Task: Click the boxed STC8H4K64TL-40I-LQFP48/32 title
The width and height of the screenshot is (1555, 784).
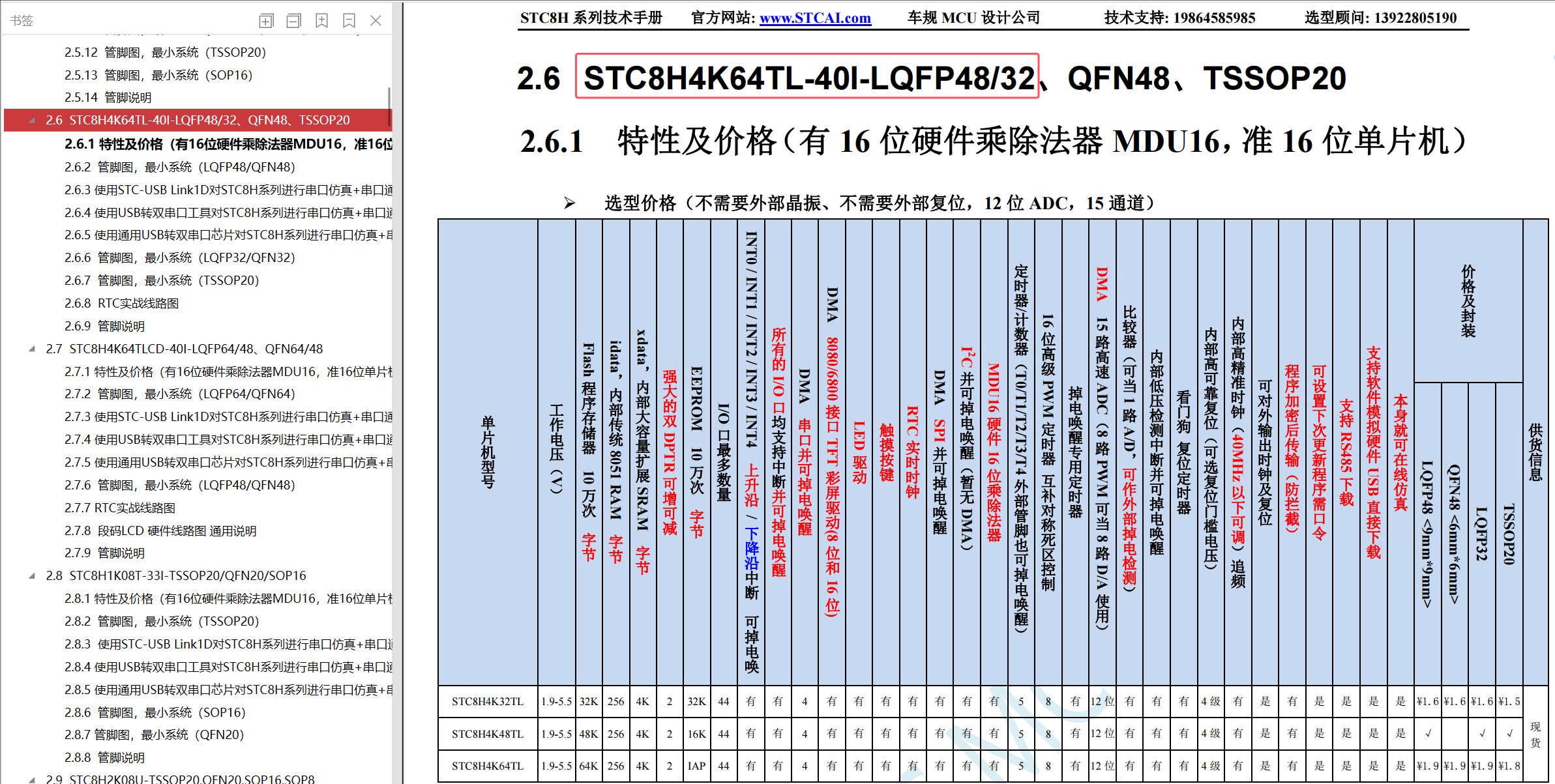Action: point(808,77)
